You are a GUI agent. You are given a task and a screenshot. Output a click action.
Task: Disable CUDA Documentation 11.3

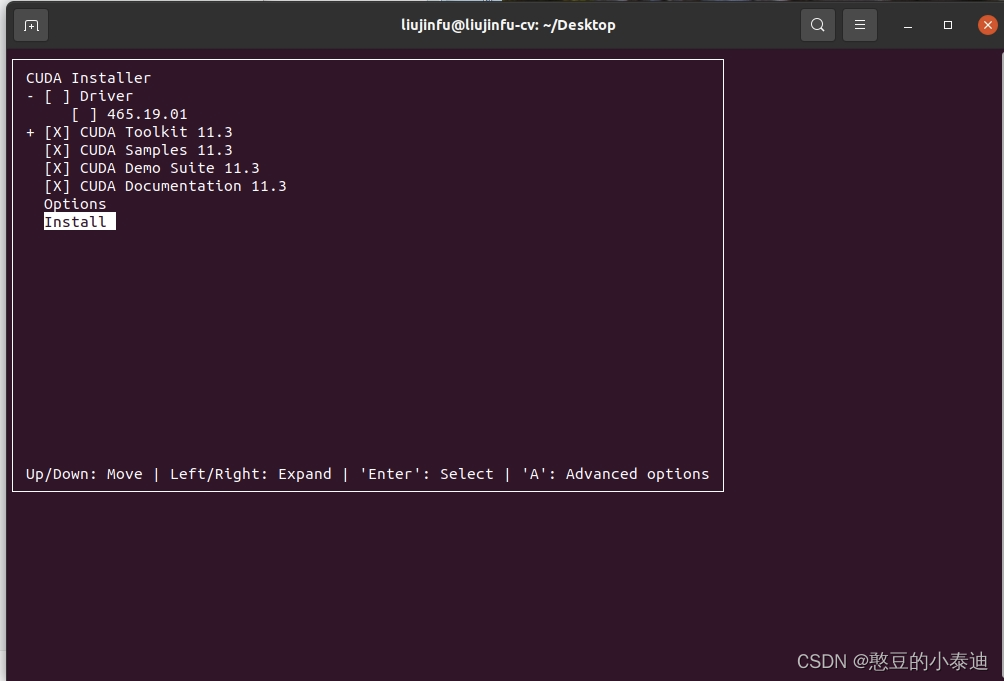tap(57, 185)
